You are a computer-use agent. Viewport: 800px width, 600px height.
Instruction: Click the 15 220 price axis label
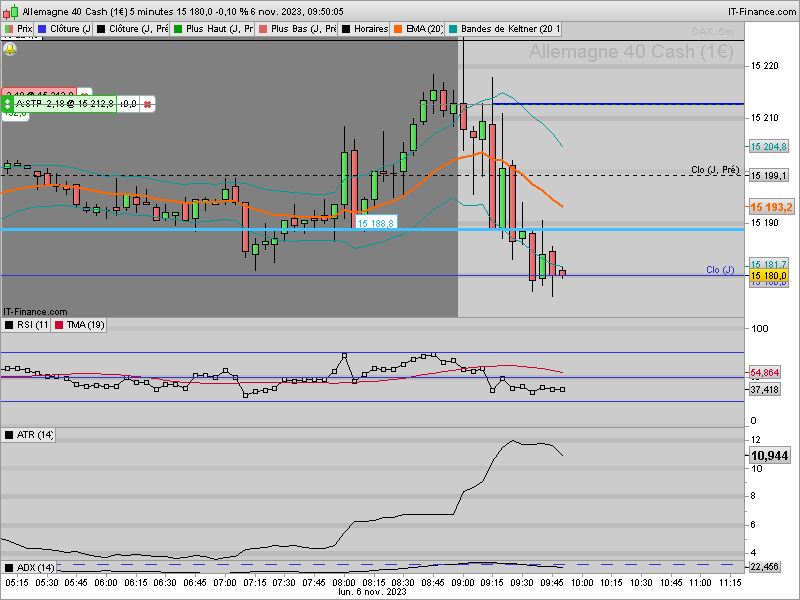click(765, 66)
